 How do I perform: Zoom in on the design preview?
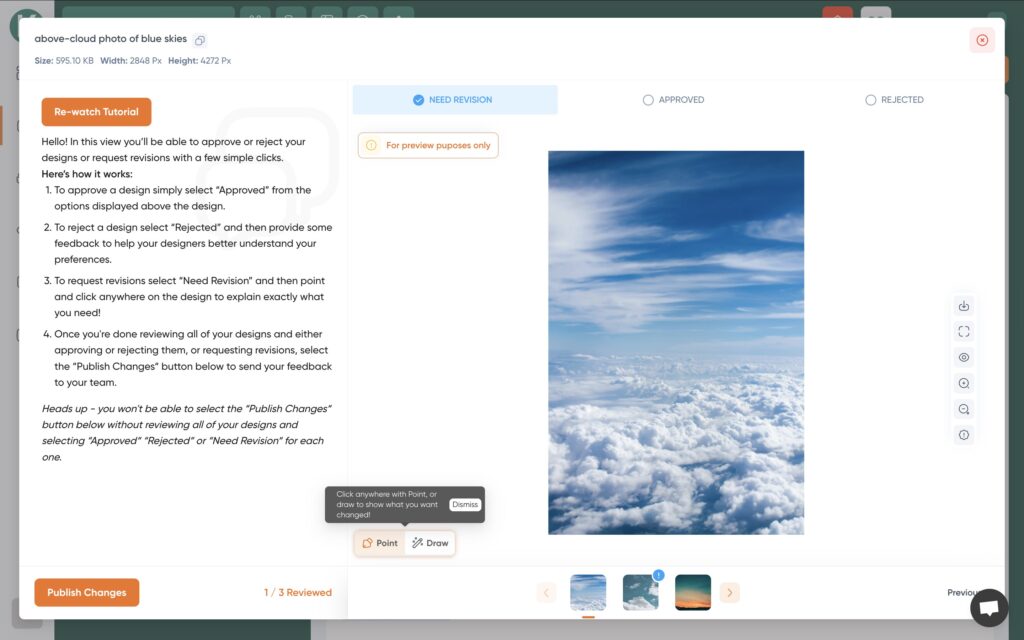tap(964, 383)
